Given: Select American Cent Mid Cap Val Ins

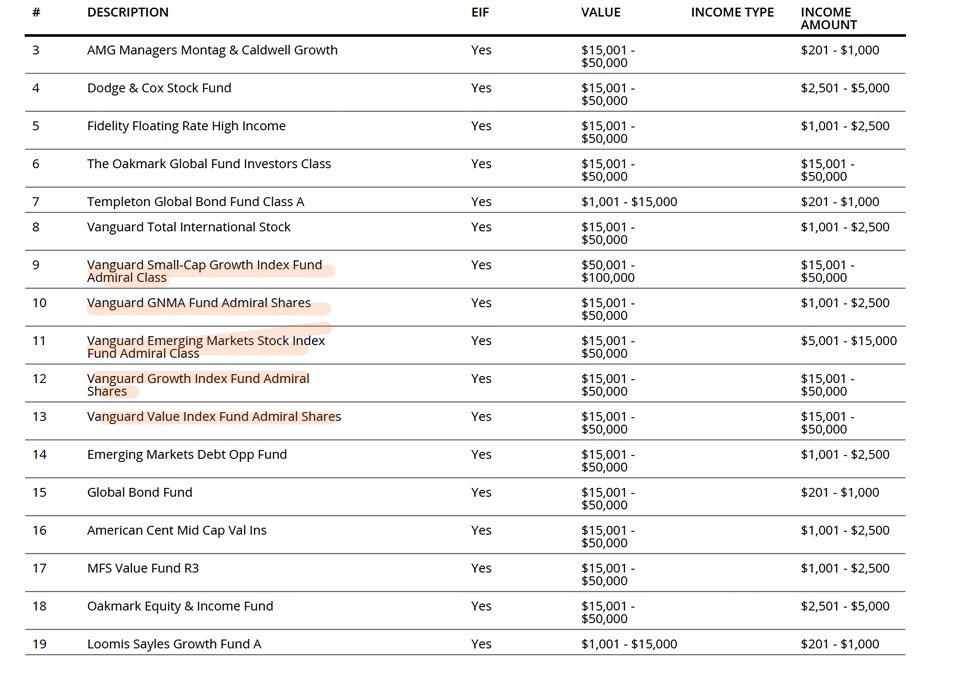Looking at the screenshot, I should [177, 531].
